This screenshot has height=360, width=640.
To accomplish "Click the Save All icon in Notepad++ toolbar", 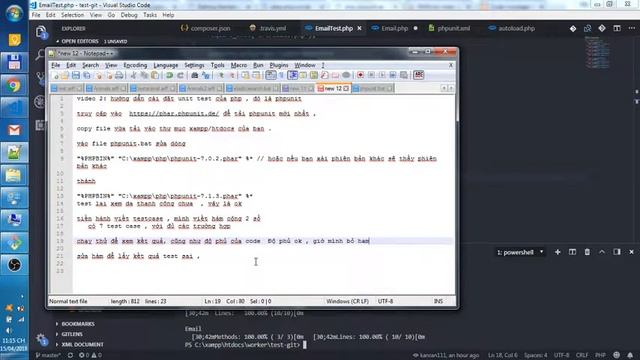I will [87, 76].
